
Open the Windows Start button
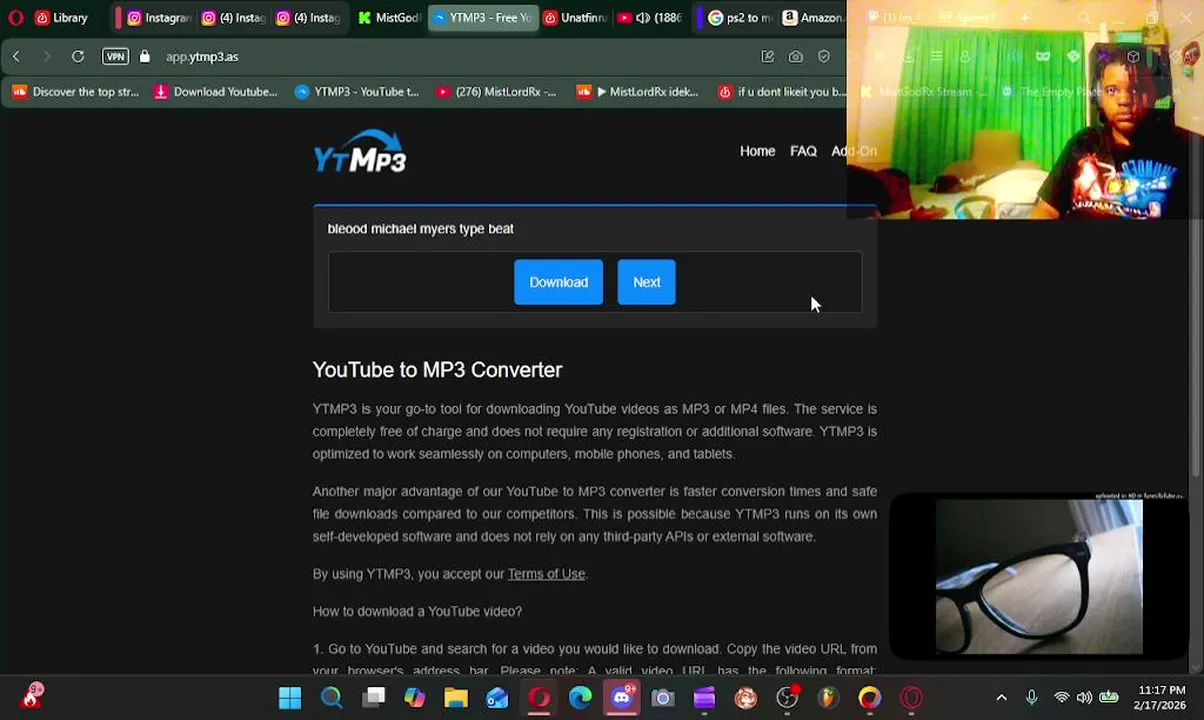coord(290,698)
